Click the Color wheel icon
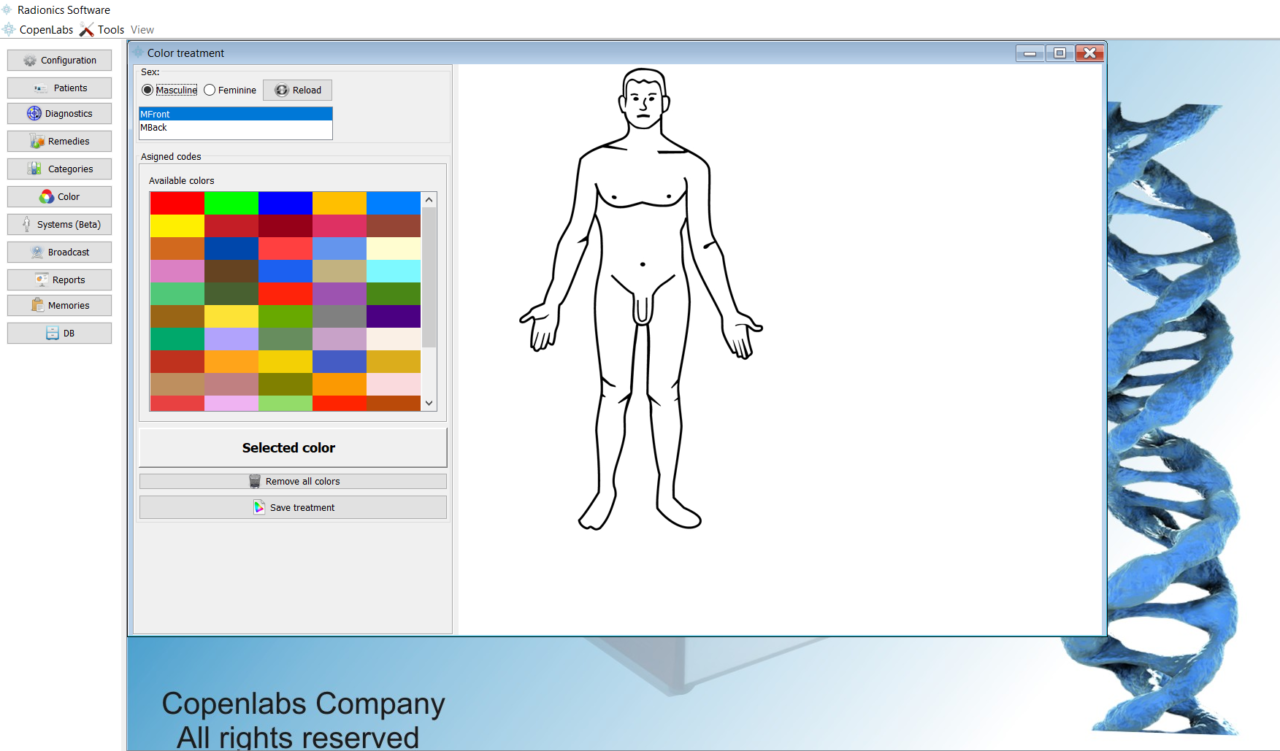 coord(46,197)
